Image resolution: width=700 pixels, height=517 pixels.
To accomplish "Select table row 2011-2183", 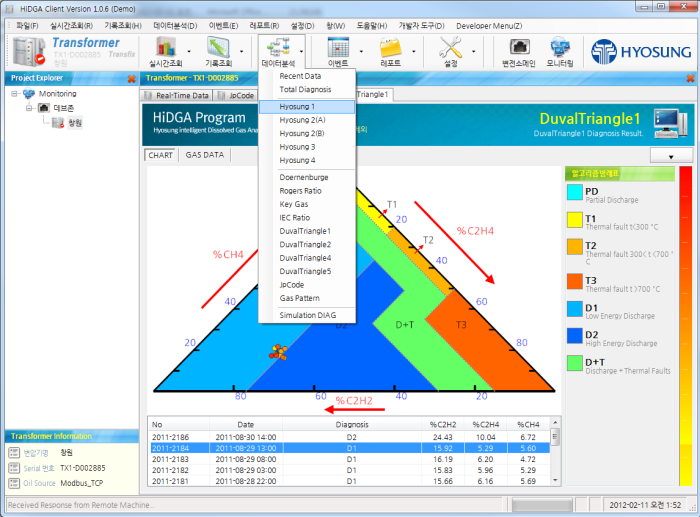I will (350, 459).
